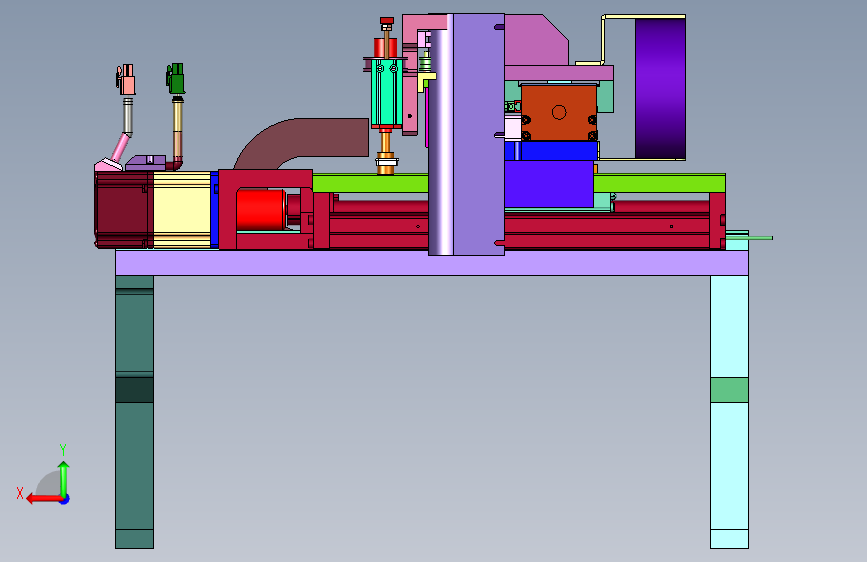Click the blue origin ball of triad
The width and height of the screenshot is (867, 562).
[x=65, y=499]
